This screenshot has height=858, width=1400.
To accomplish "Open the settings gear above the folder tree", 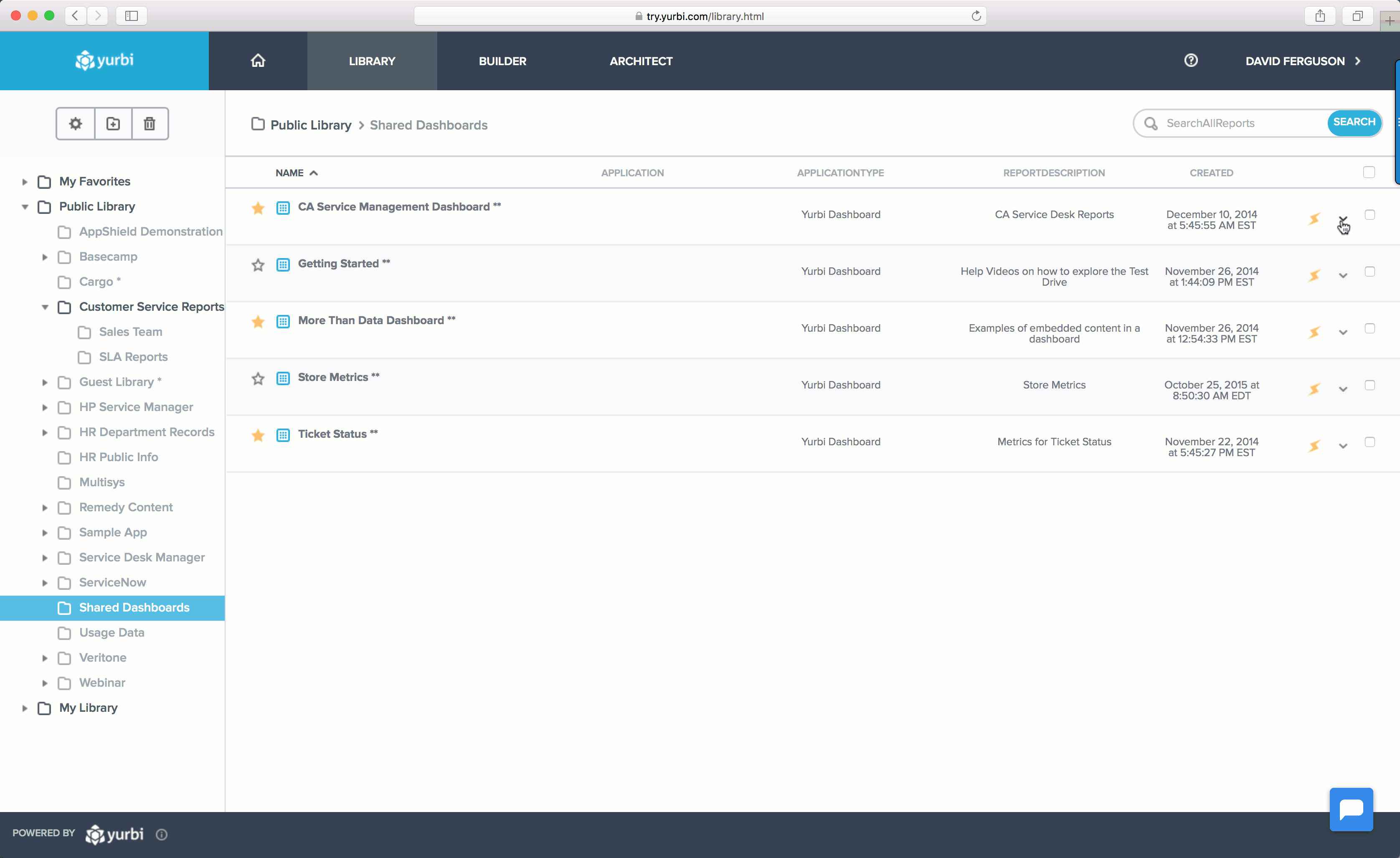I will pos(75,123).
